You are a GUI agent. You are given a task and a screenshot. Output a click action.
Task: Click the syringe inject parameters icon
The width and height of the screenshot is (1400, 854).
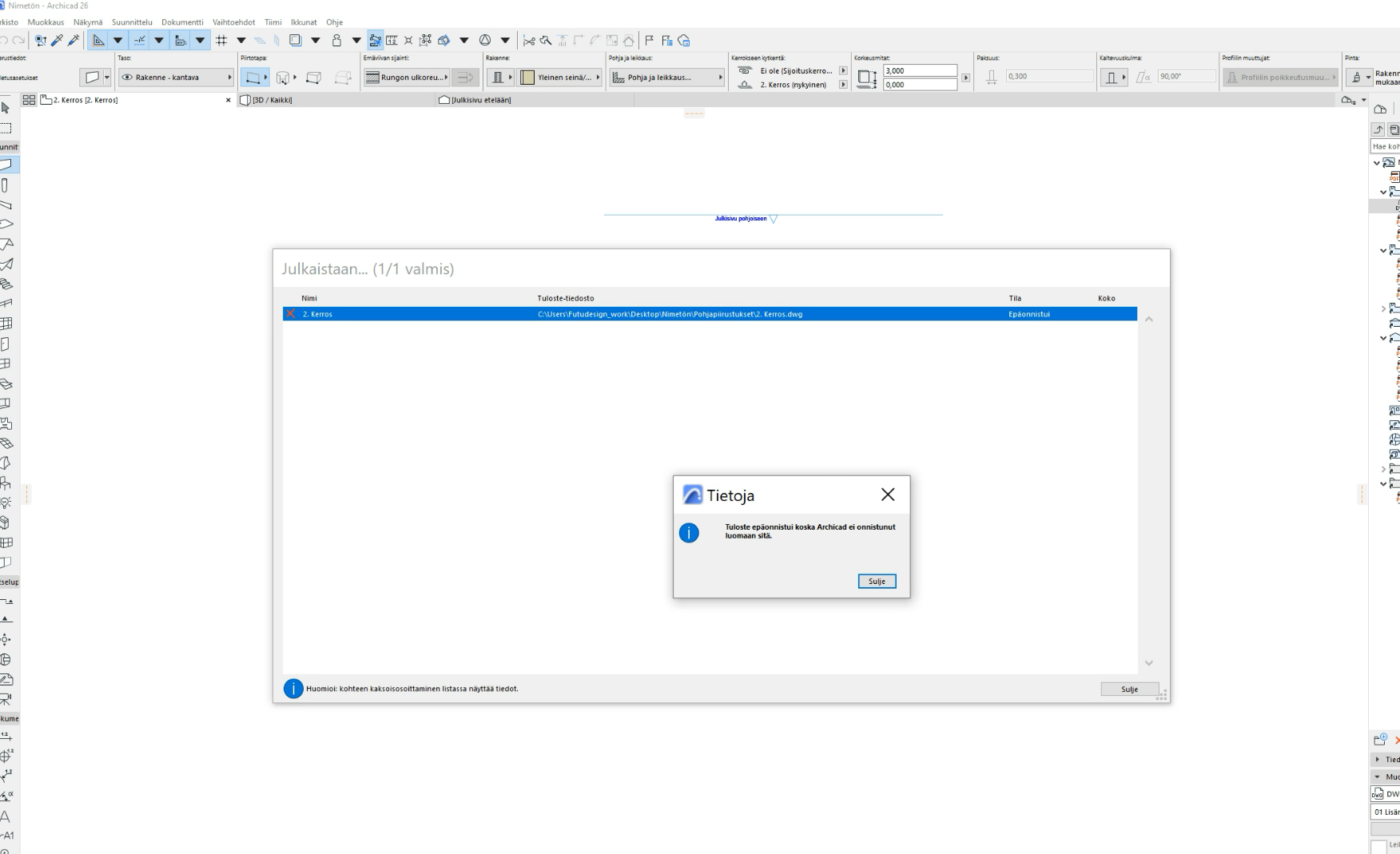point(74,41)
